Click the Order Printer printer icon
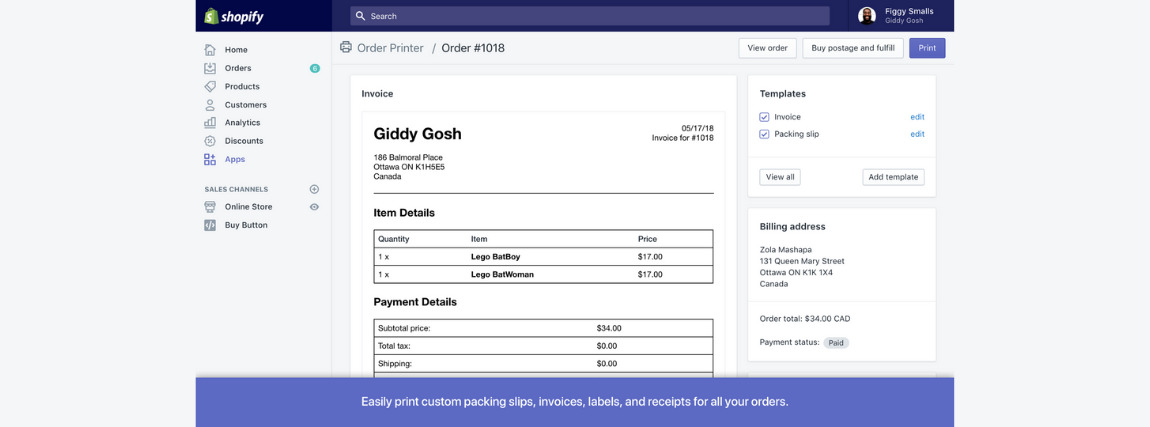 tap(345, 48)
